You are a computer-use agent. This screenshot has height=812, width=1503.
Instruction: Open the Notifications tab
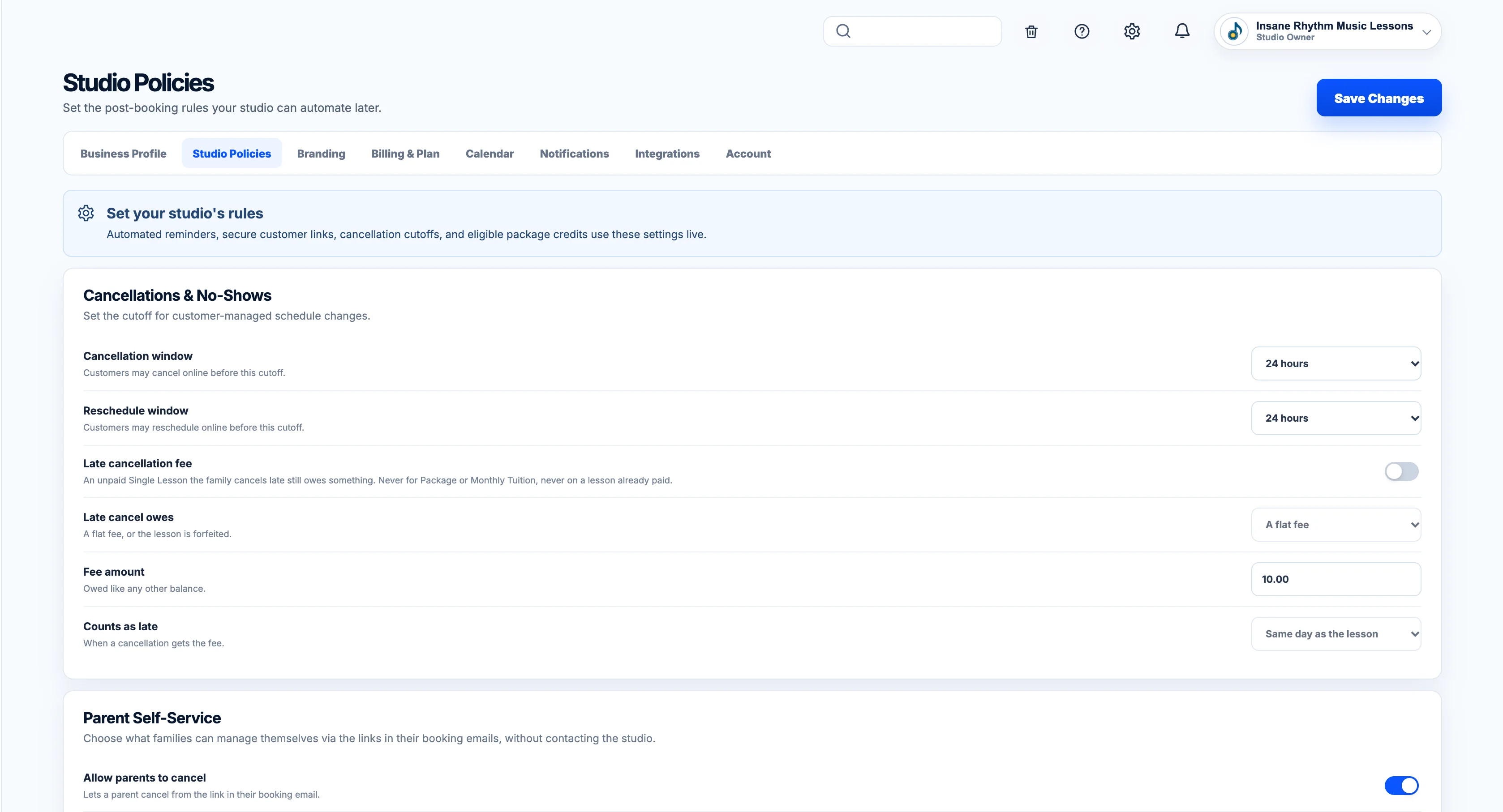pos(574,154)
